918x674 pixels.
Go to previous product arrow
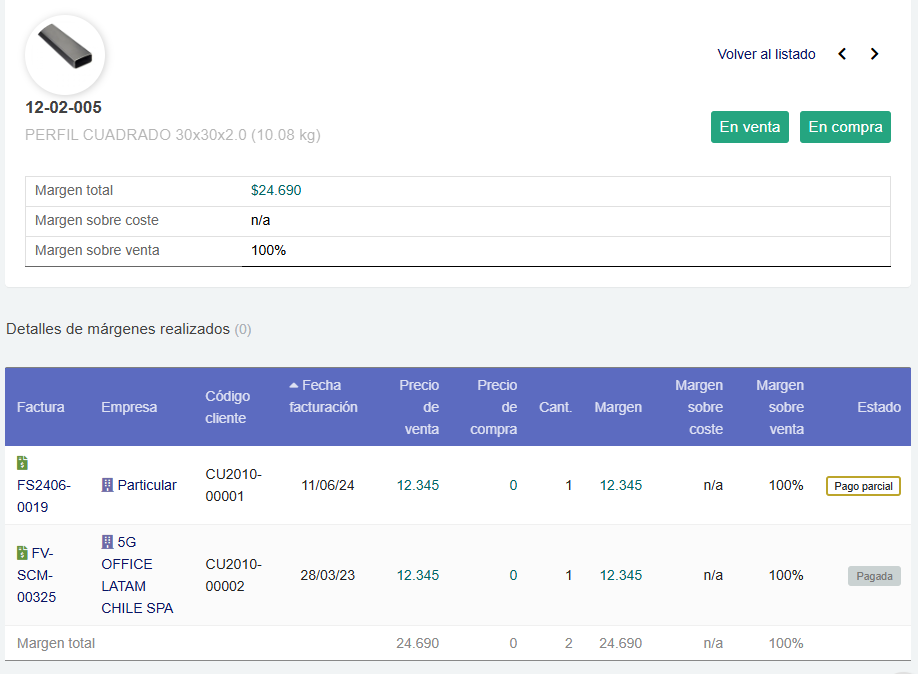tap(842, 54)
